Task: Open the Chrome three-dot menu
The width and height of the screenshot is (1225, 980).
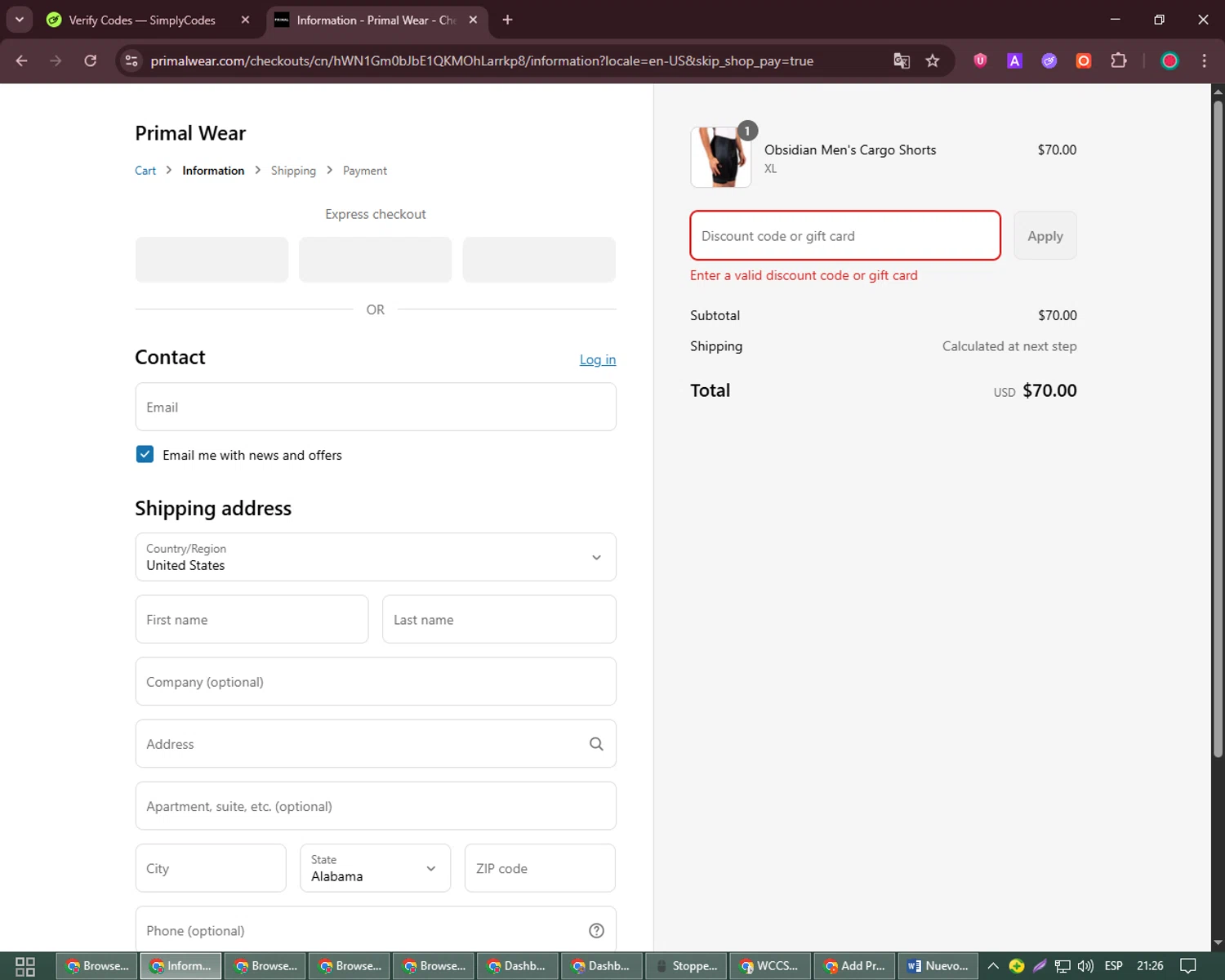Action: coord(1204,60)
